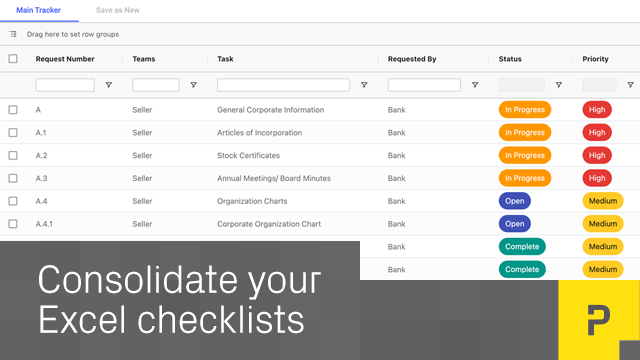This screenshot has height=360, width=640.
Task: Click the yellow P logo
Action: (599, 320)
